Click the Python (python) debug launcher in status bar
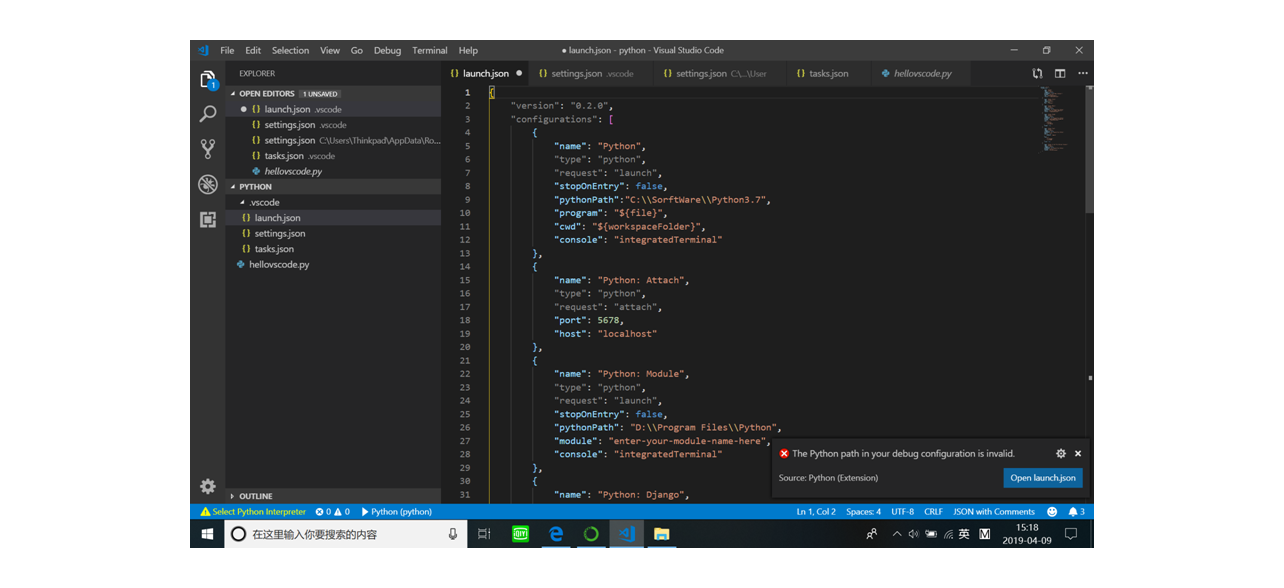The image size is (1284, 588). (397, 511)
